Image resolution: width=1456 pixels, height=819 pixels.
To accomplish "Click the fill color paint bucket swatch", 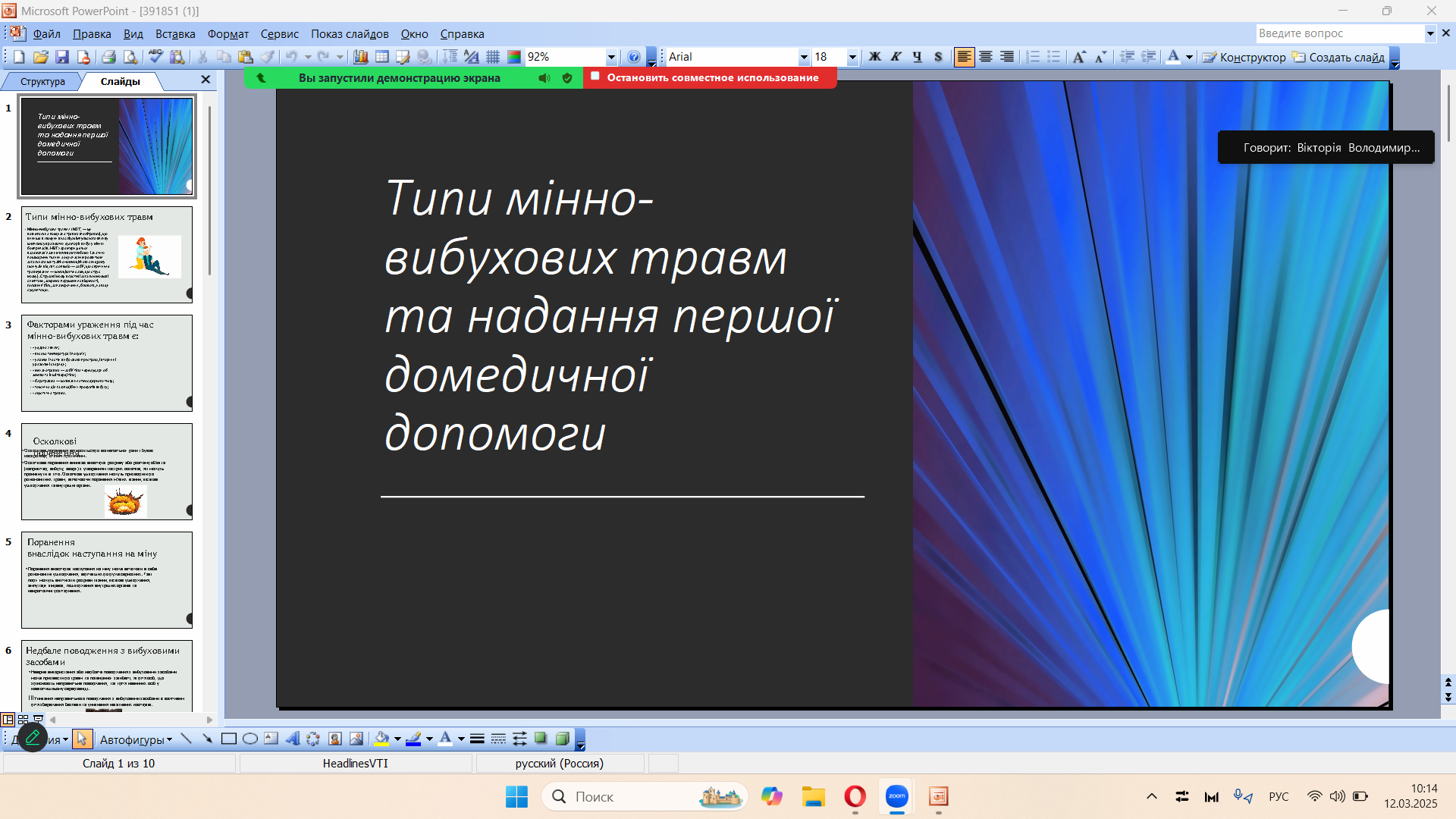I will [x=381, y=739].
